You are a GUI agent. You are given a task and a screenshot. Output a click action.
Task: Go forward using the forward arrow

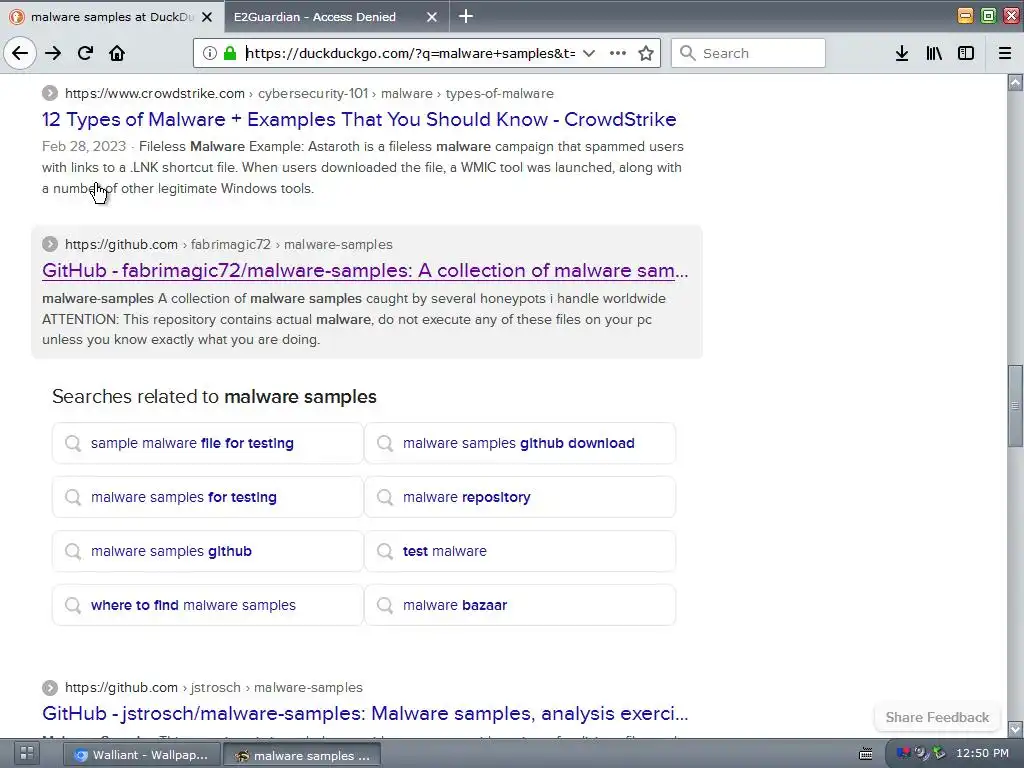[x=53, y=53]
